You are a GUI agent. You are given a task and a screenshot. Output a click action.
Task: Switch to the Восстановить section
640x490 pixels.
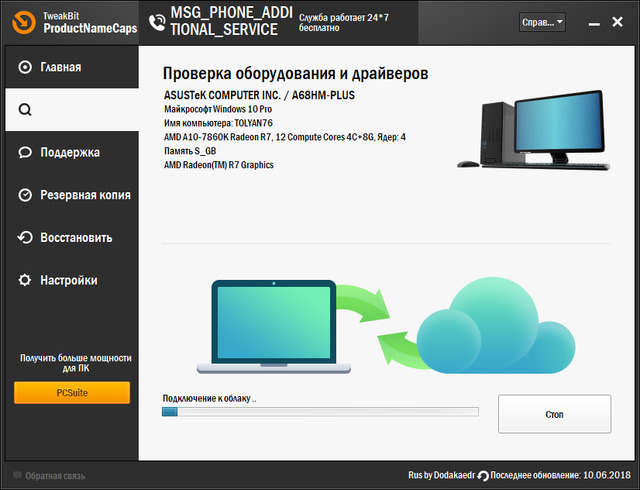pos(76,238)
